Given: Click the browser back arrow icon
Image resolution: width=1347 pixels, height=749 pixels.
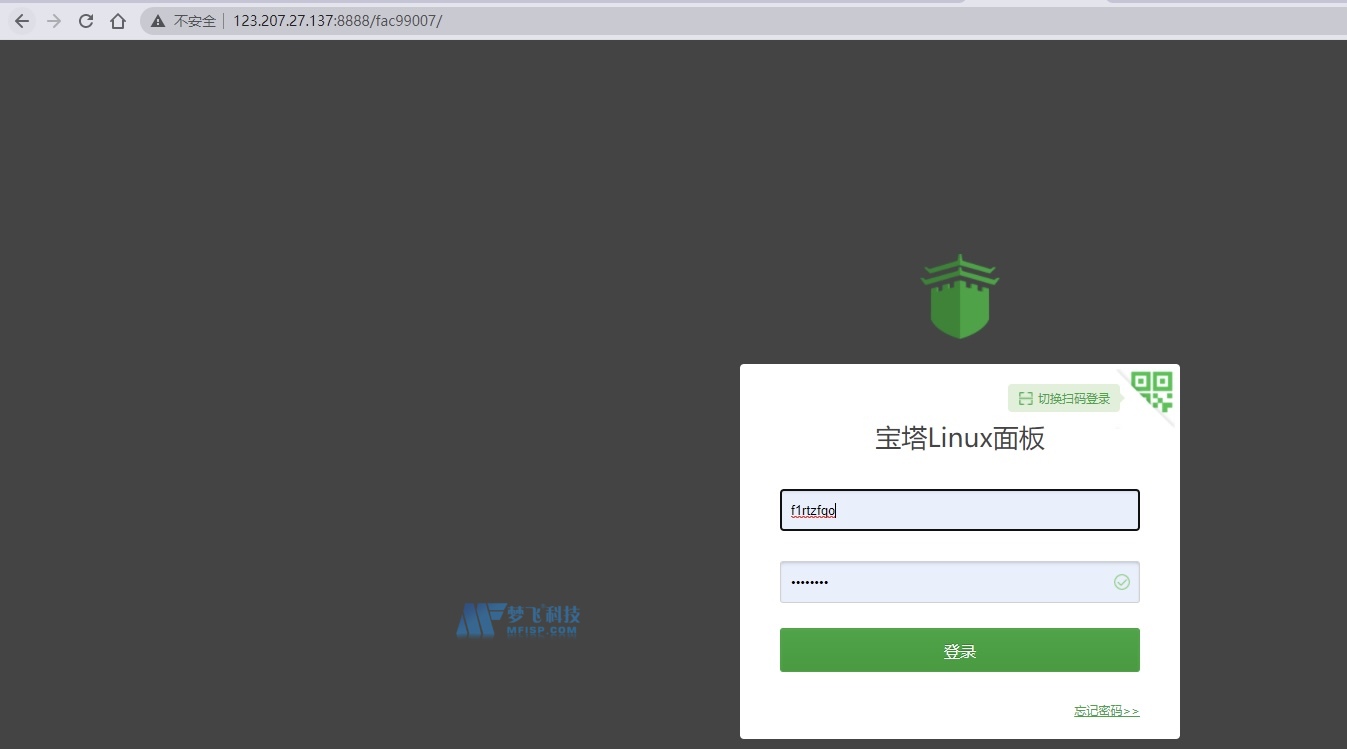Looking at the screenshot, I should (x=22, y=20).
